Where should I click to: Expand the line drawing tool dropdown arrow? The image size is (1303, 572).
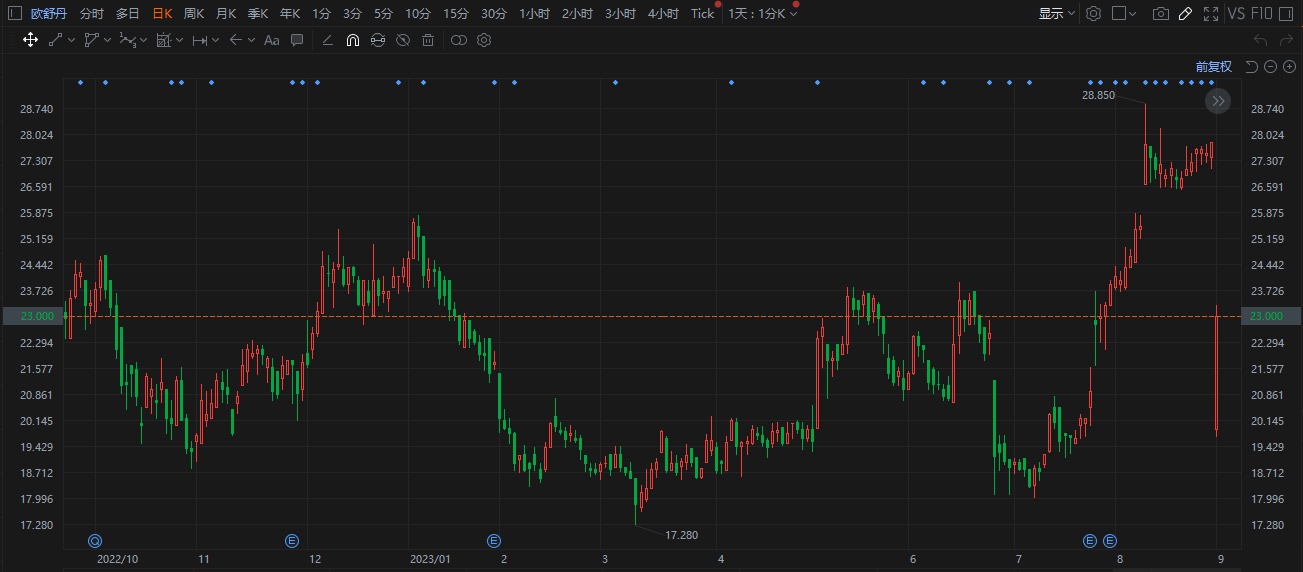click(x=73, y=40)
